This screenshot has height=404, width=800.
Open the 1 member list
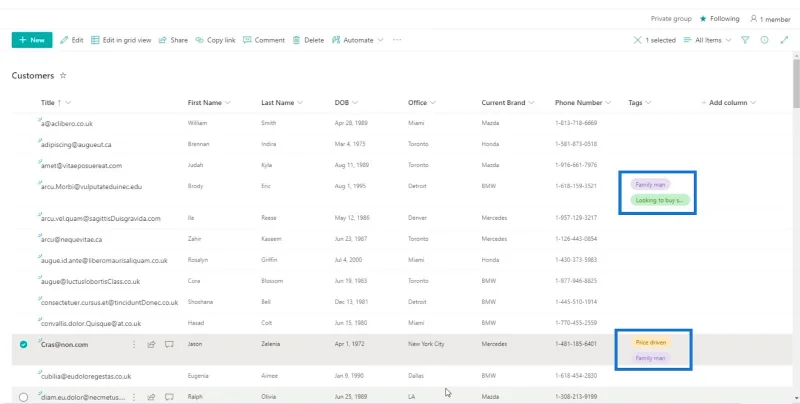(x=770, y=19)
